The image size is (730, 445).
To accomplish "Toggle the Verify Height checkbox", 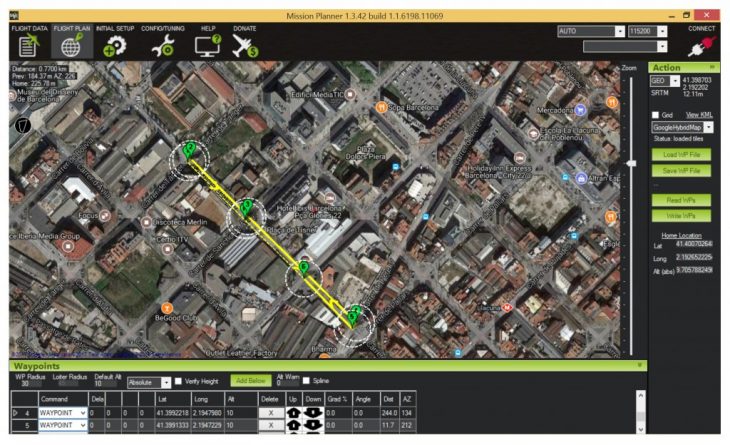I will (x=179, y=381).
